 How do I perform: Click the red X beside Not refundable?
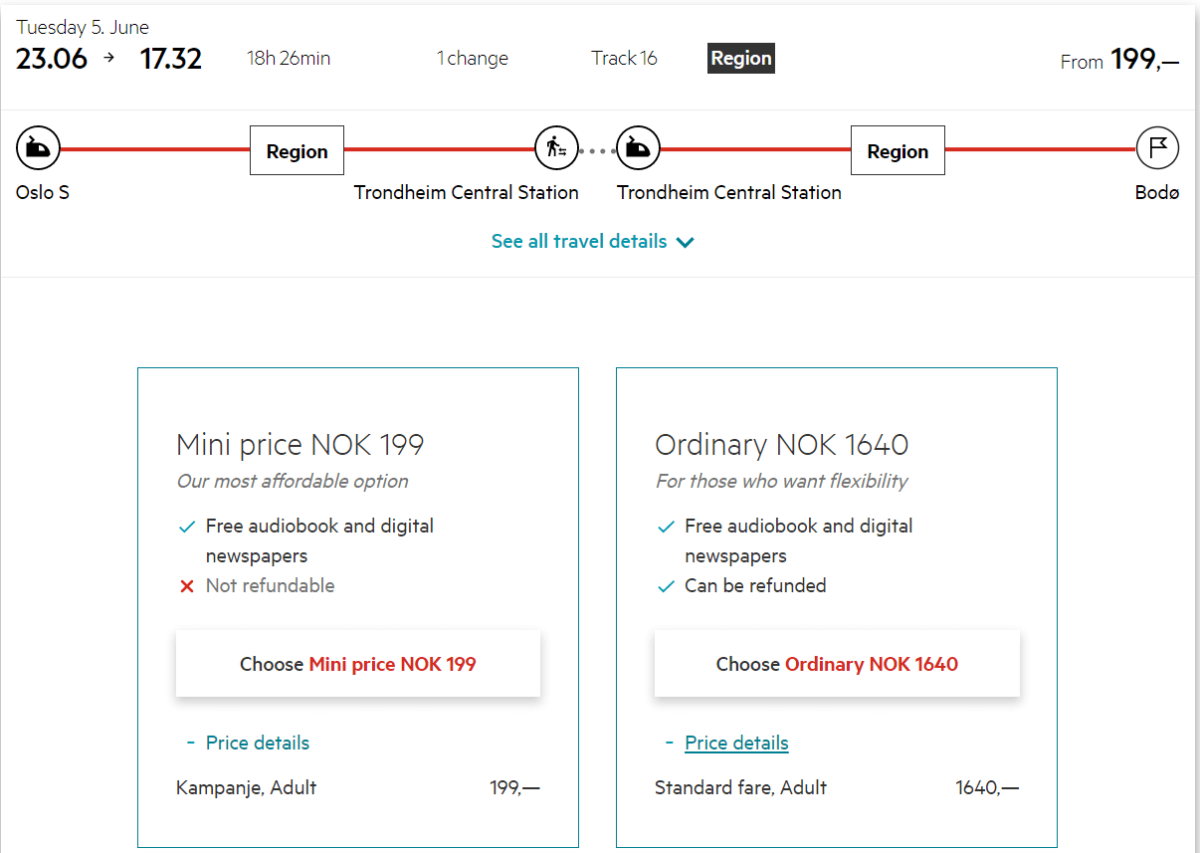(186, 587)
